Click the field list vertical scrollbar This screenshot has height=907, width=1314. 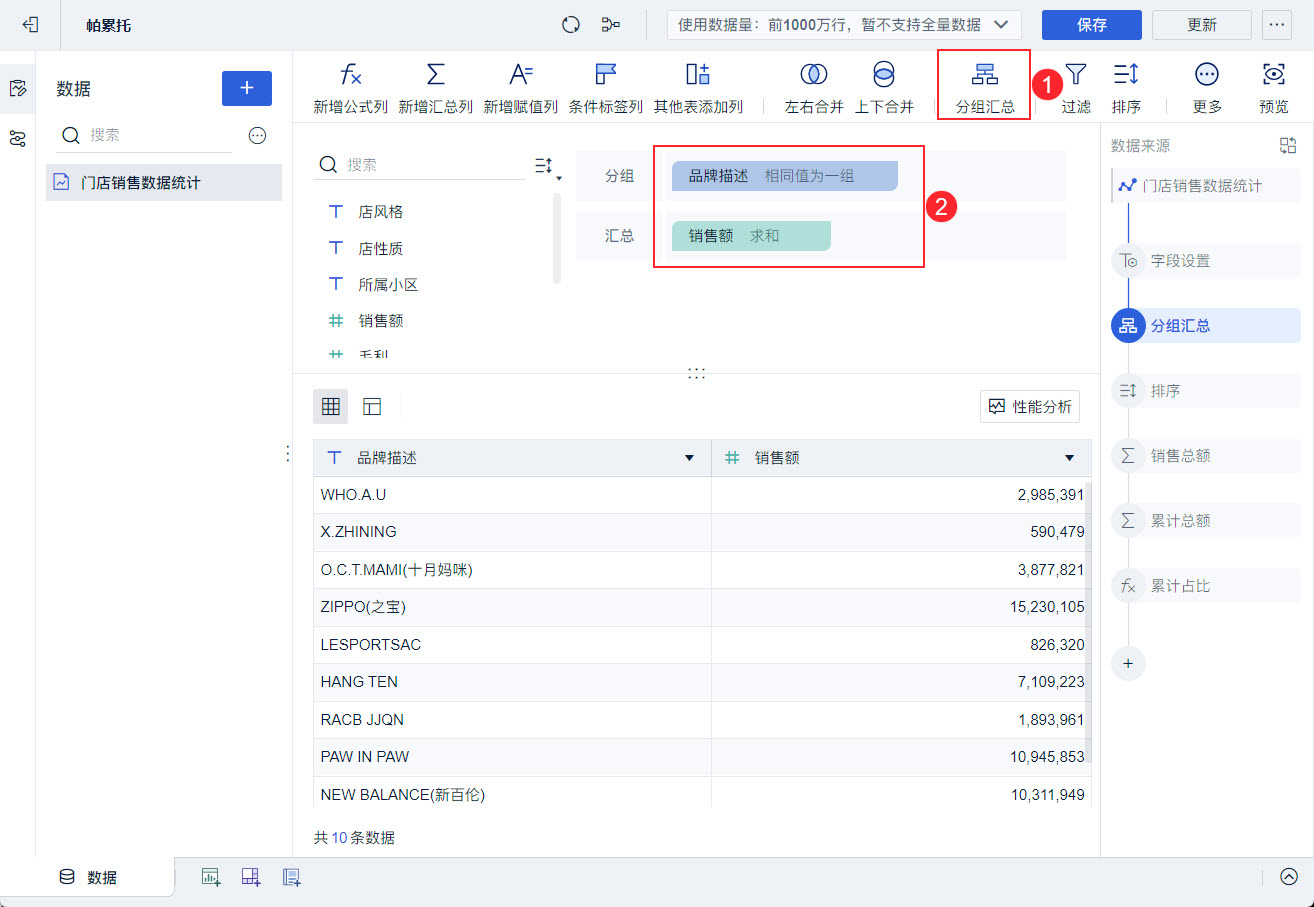point(557,238)
